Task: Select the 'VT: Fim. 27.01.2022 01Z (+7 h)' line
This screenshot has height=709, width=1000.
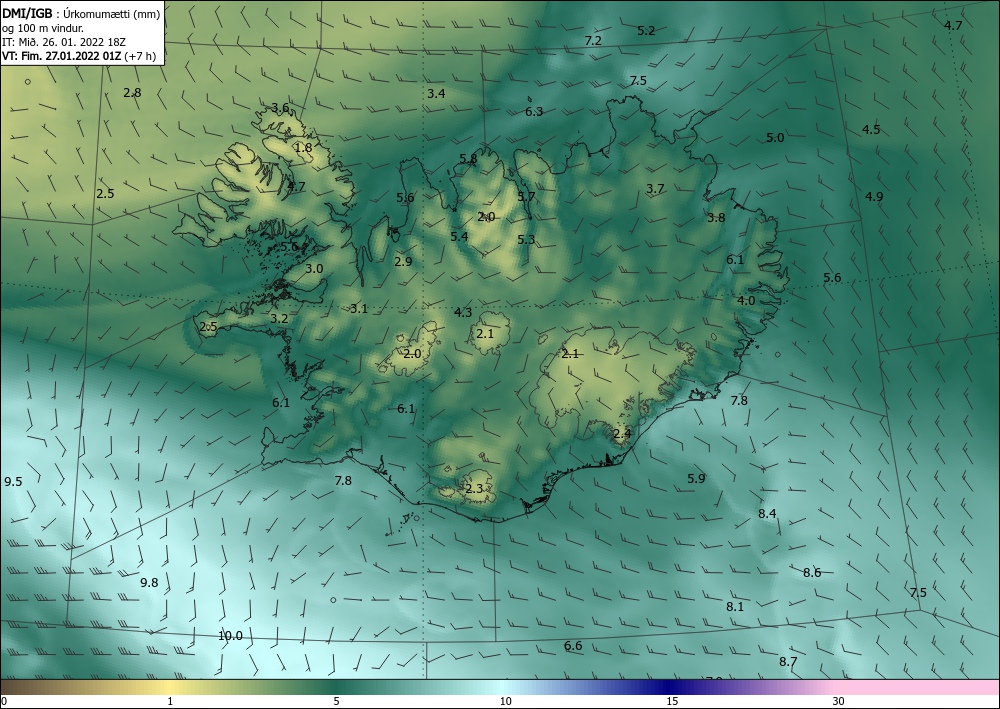Action: (x=78, y=56)
